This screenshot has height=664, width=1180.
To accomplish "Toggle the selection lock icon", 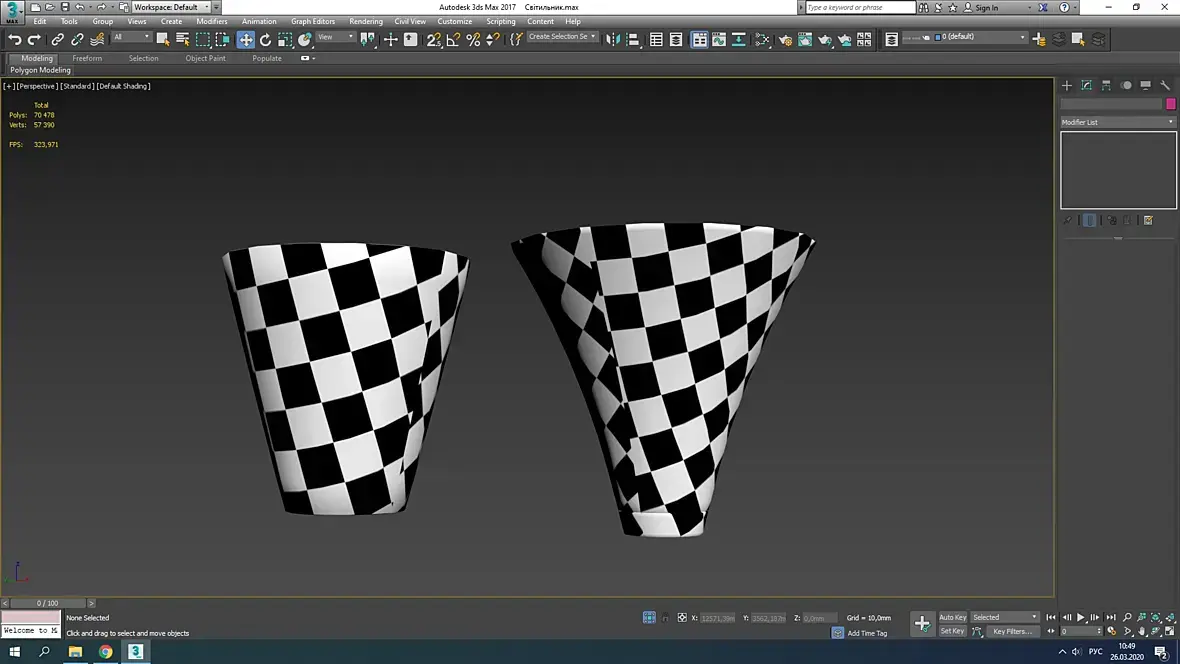I will (666, 618).
